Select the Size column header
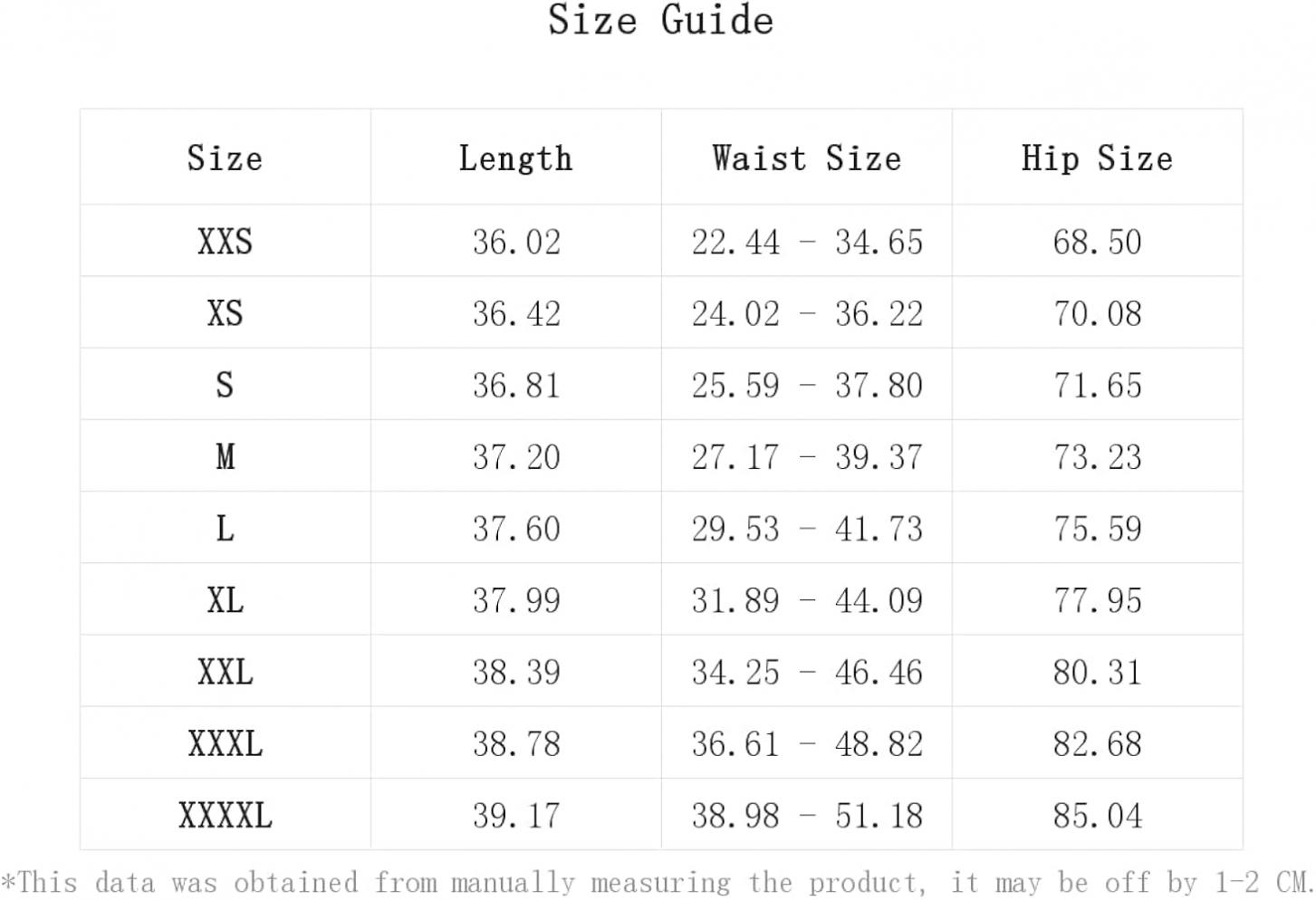 click(x=225, y=158)
